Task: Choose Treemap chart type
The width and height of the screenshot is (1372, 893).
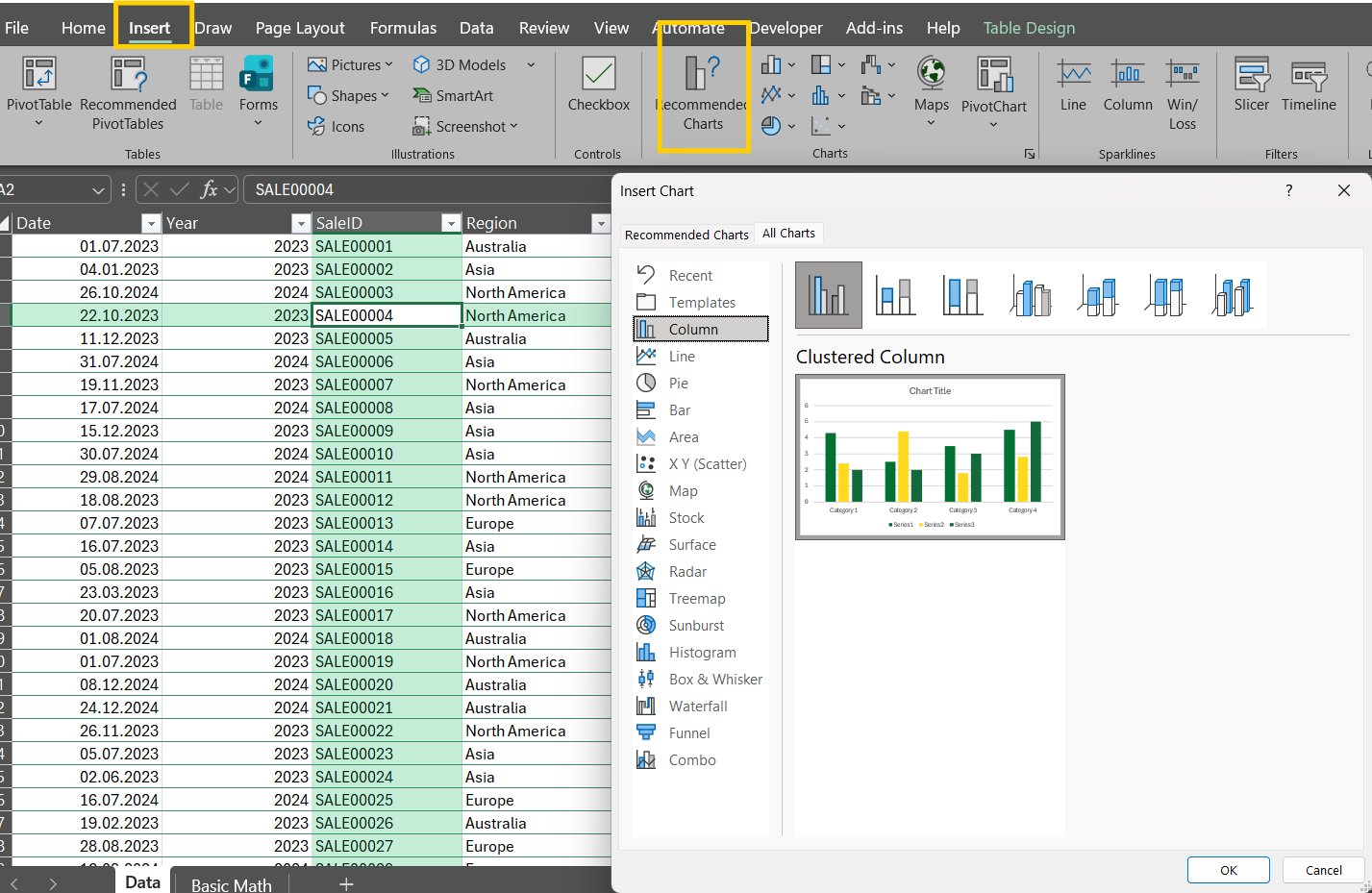Action: [701, 598]
